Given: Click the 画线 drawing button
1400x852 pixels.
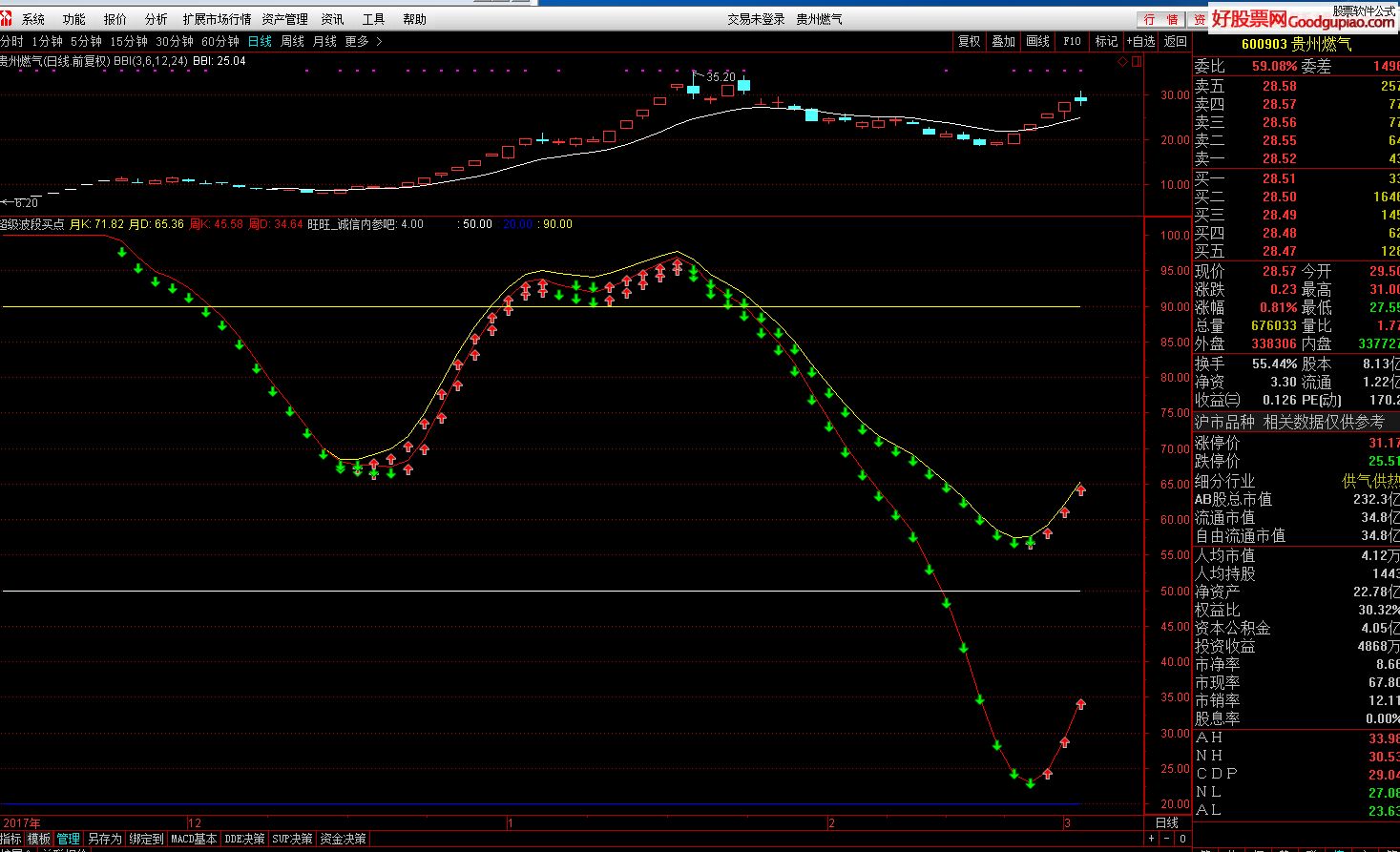Looking at the screenshot, I should point(1037,41).
